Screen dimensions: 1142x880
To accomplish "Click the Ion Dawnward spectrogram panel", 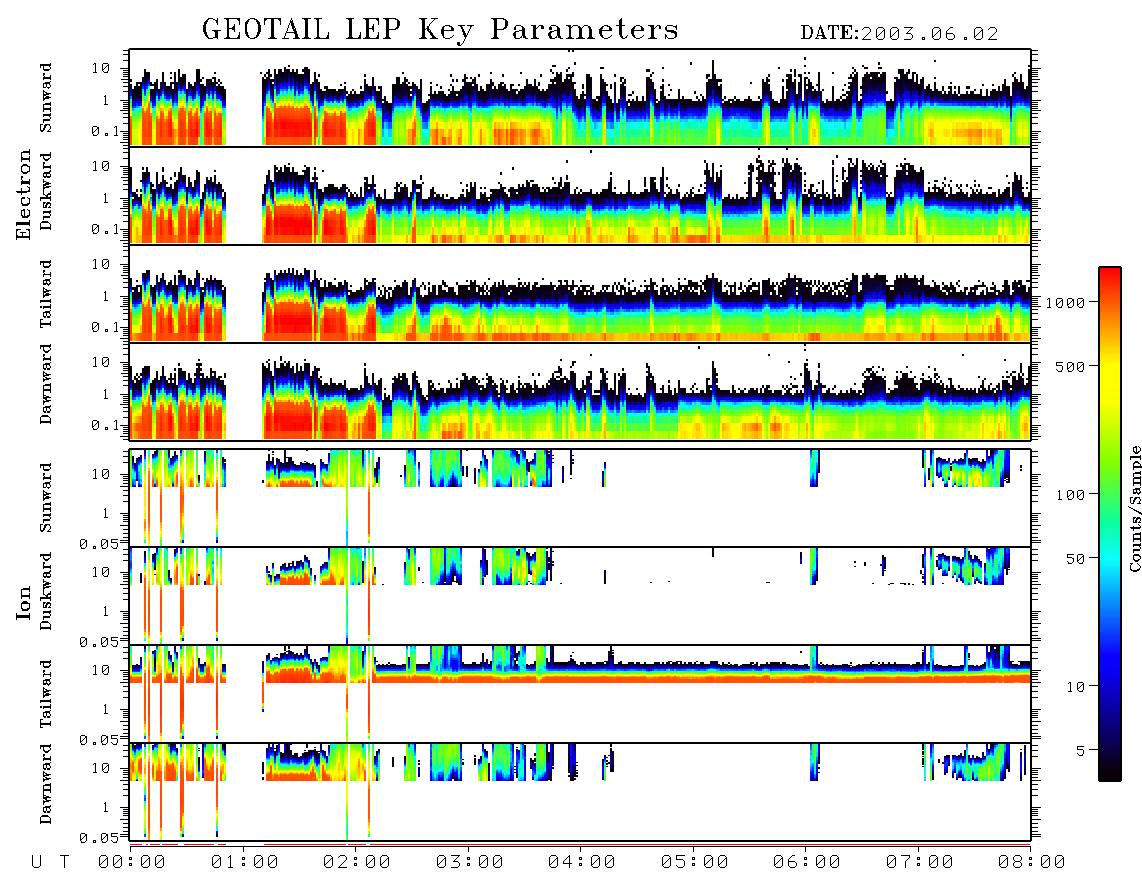I will (x=580, y=792).
